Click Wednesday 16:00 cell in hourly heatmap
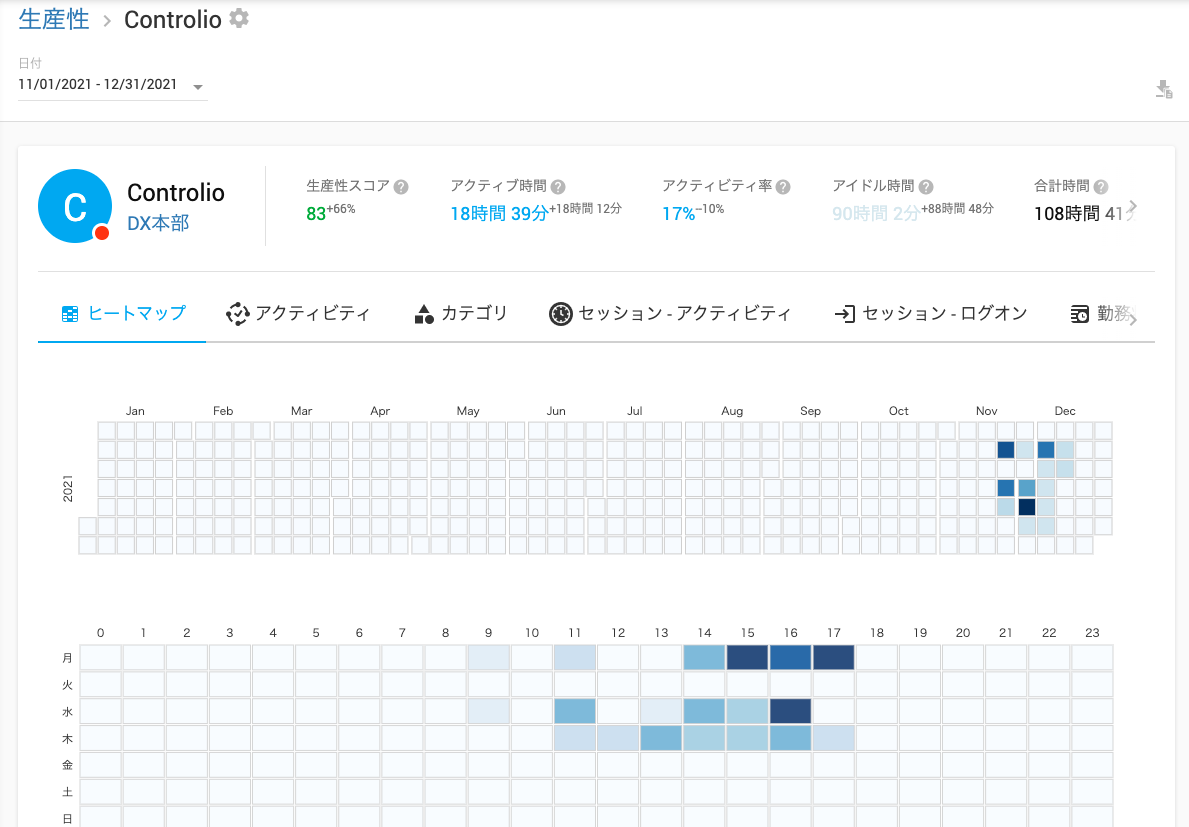 (x=791, y=711)
